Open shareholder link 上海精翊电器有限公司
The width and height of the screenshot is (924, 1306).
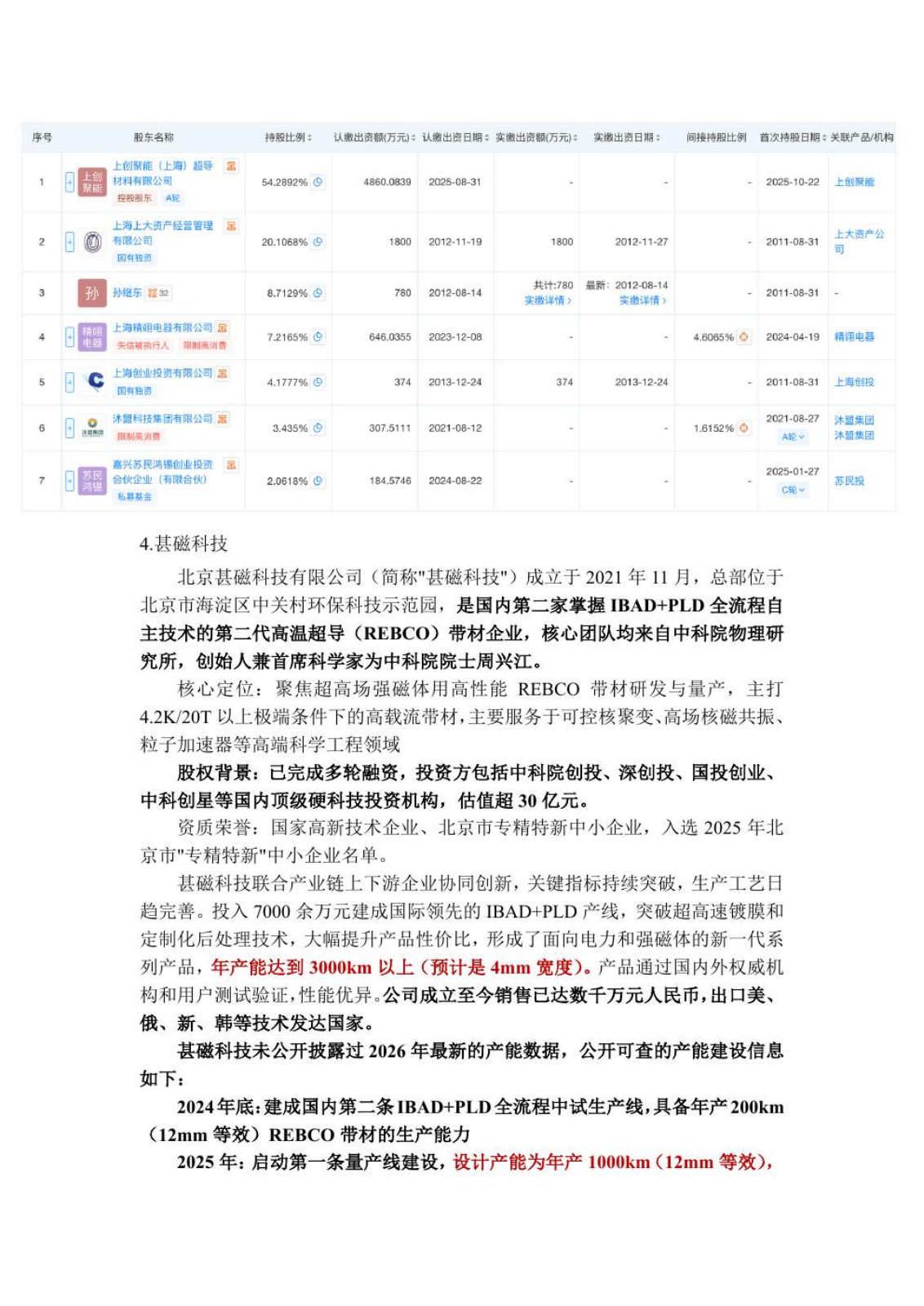(x=162, y=328)
